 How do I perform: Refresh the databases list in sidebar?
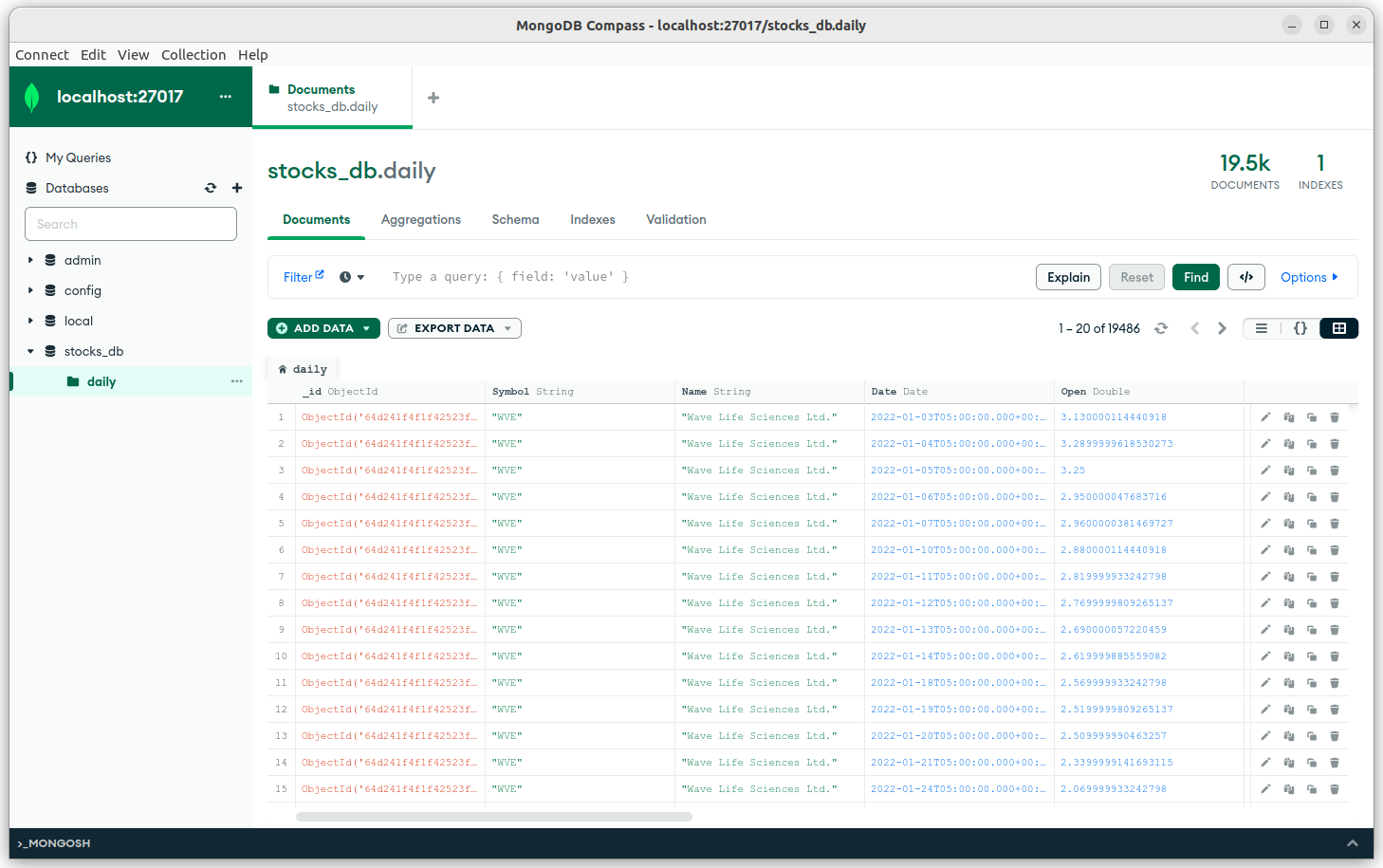211,188
